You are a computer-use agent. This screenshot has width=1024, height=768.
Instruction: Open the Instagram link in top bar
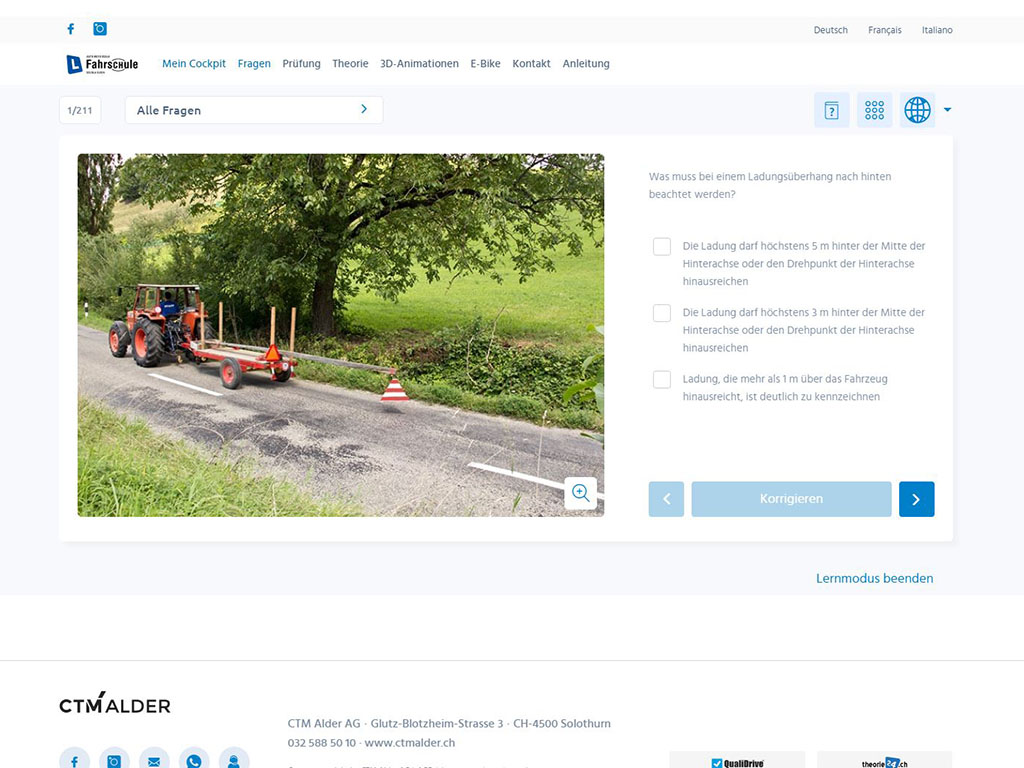(100, 29)
